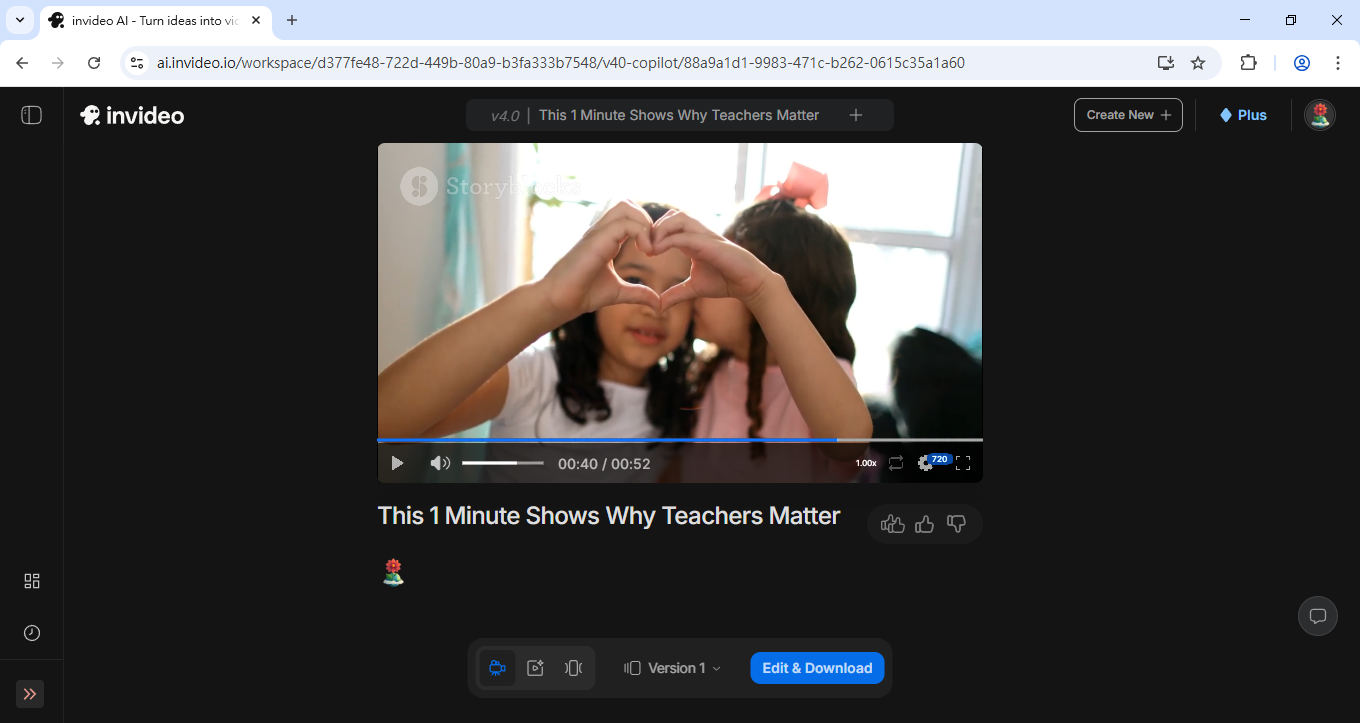Select the vertical format icon in bottom toolbar
Image resolution: width=1360 pixels, height=723 pixels.
click(572, 667)
